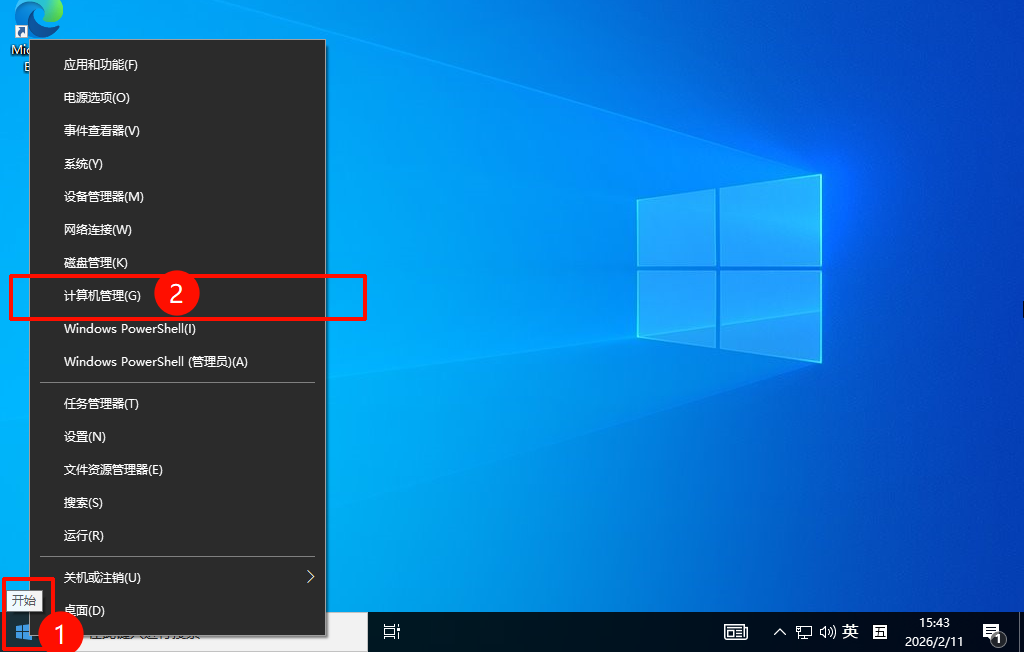Open the notification Action Center icon
The height and width of the screenshot is (652, 1024).
pos(992,632)
